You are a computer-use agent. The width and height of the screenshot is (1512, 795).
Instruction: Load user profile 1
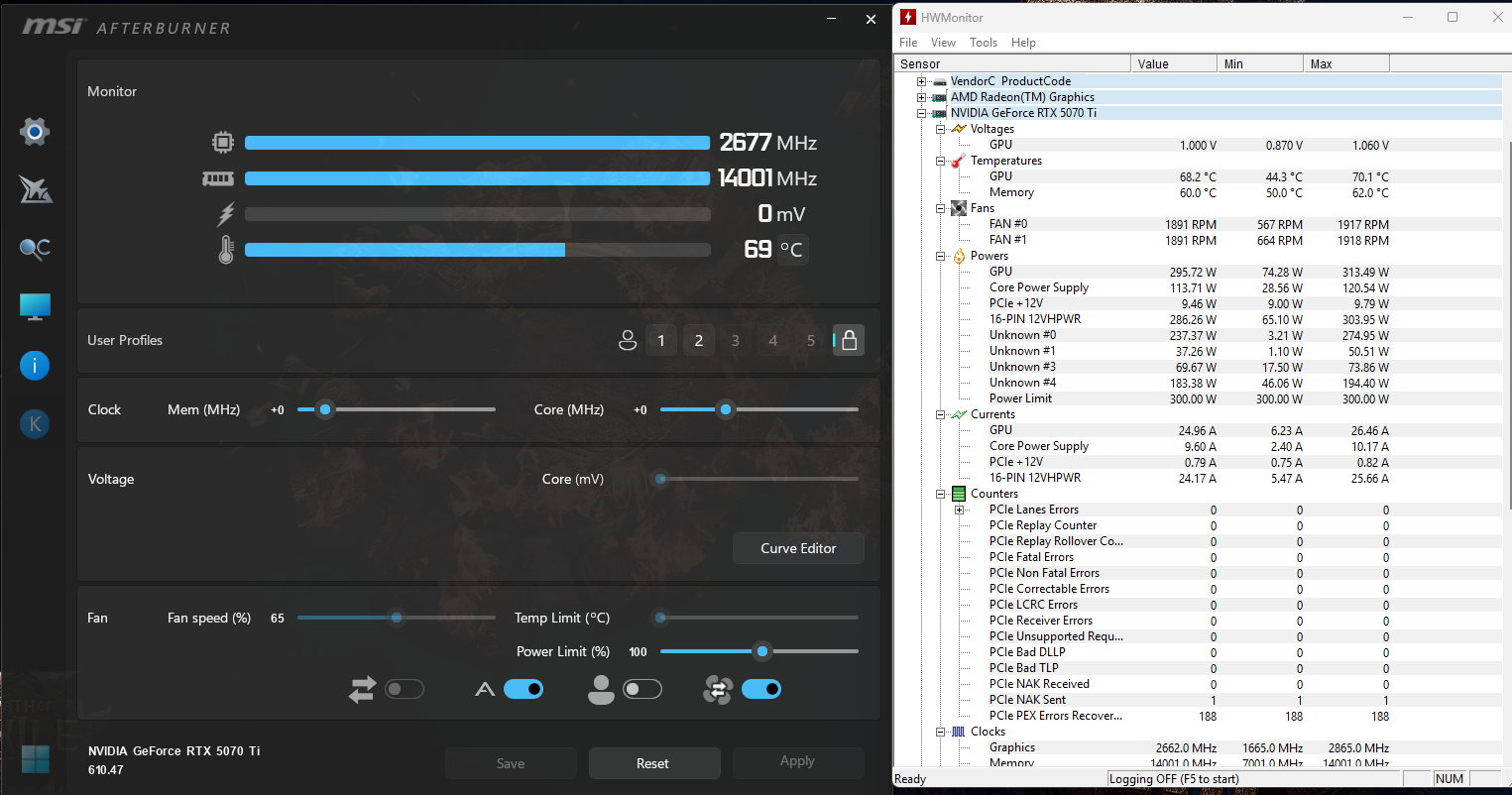(x=661, y=340)
